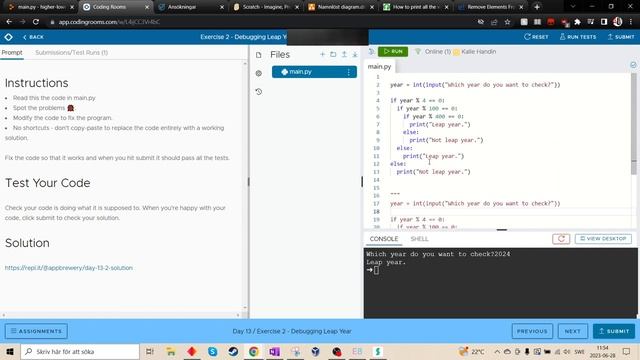Open the three-dot menu on main.py
The image size is (640, 360).
point(349,72)
